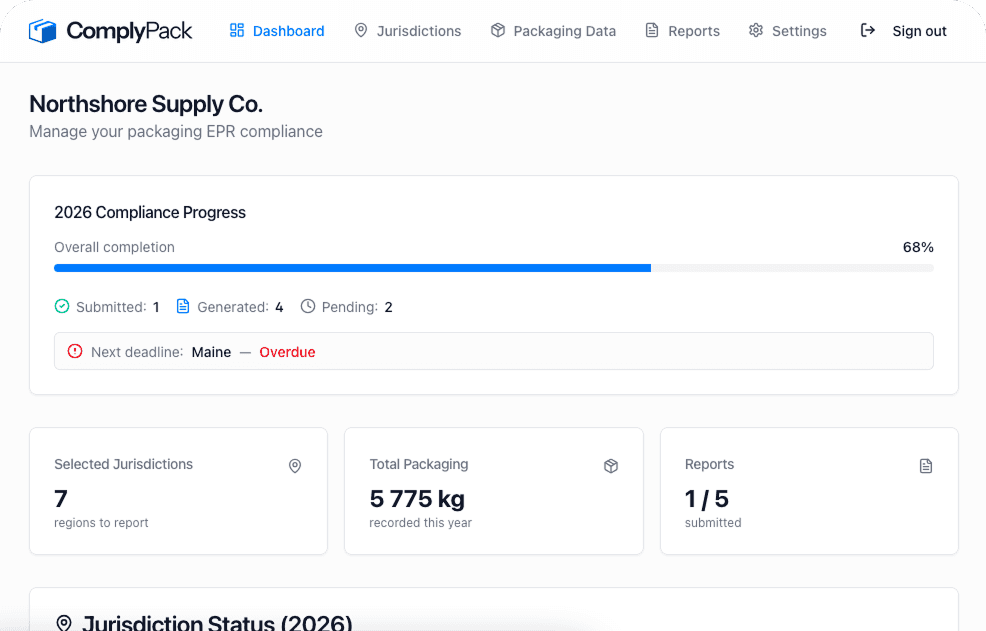Click the location pin on Selected Jurisdictions card
The height and width of the screenshot is (631, 986).
(x=295, y=466)
